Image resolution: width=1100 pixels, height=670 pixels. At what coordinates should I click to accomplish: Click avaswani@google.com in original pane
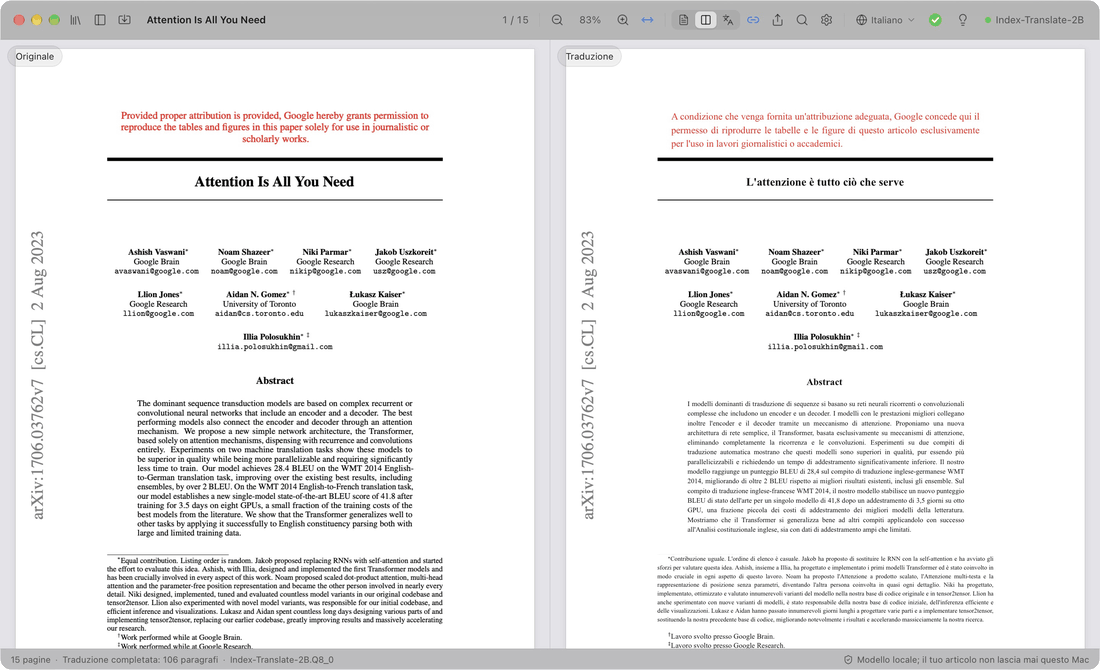click(156, 272)
